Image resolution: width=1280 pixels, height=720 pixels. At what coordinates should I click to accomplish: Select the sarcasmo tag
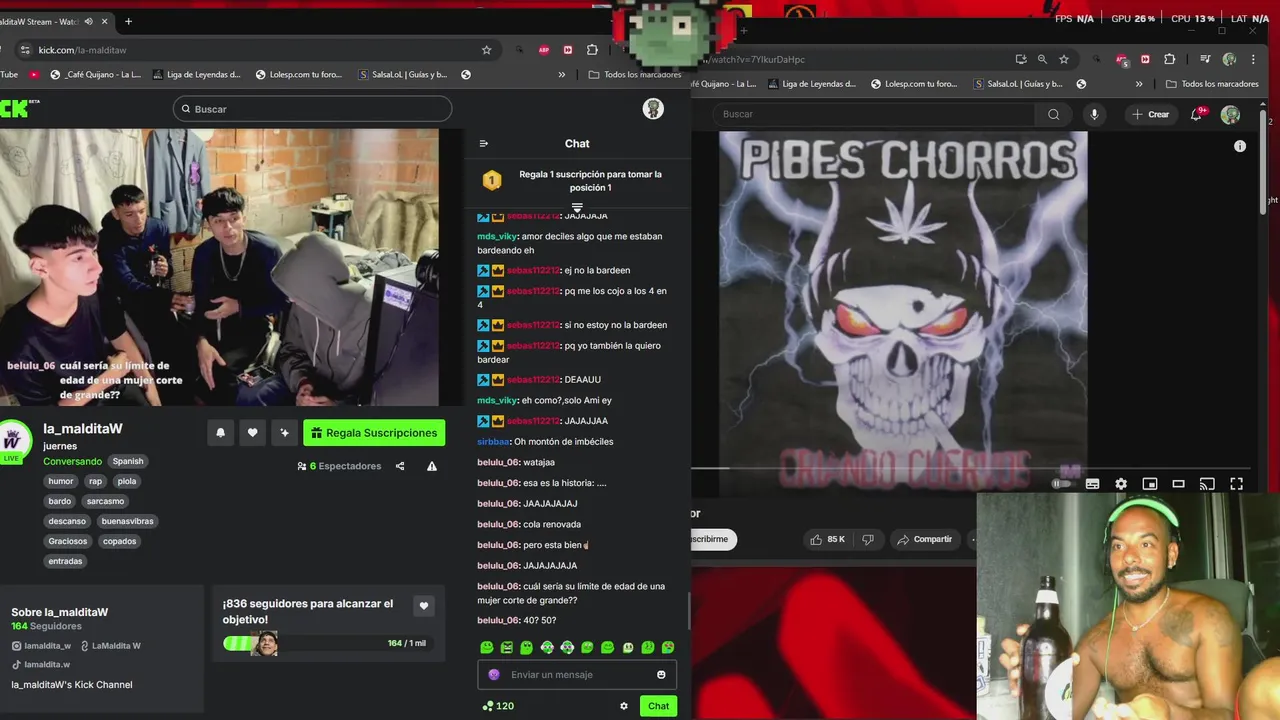105,501
